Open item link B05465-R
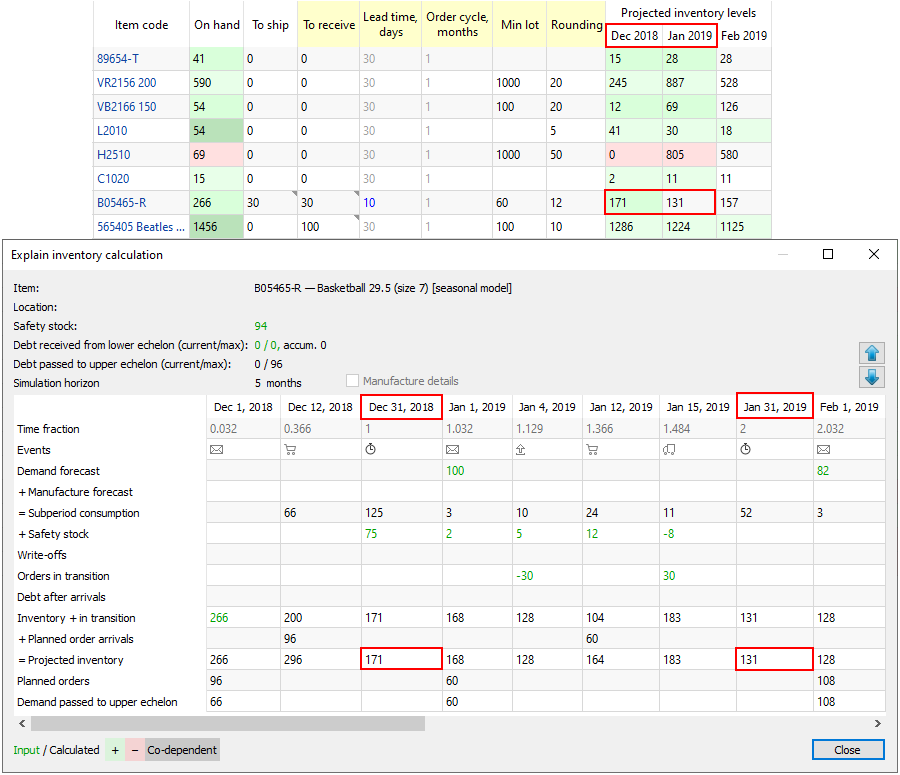The width and height of the screenshot is (900, 775). point(122,203)
